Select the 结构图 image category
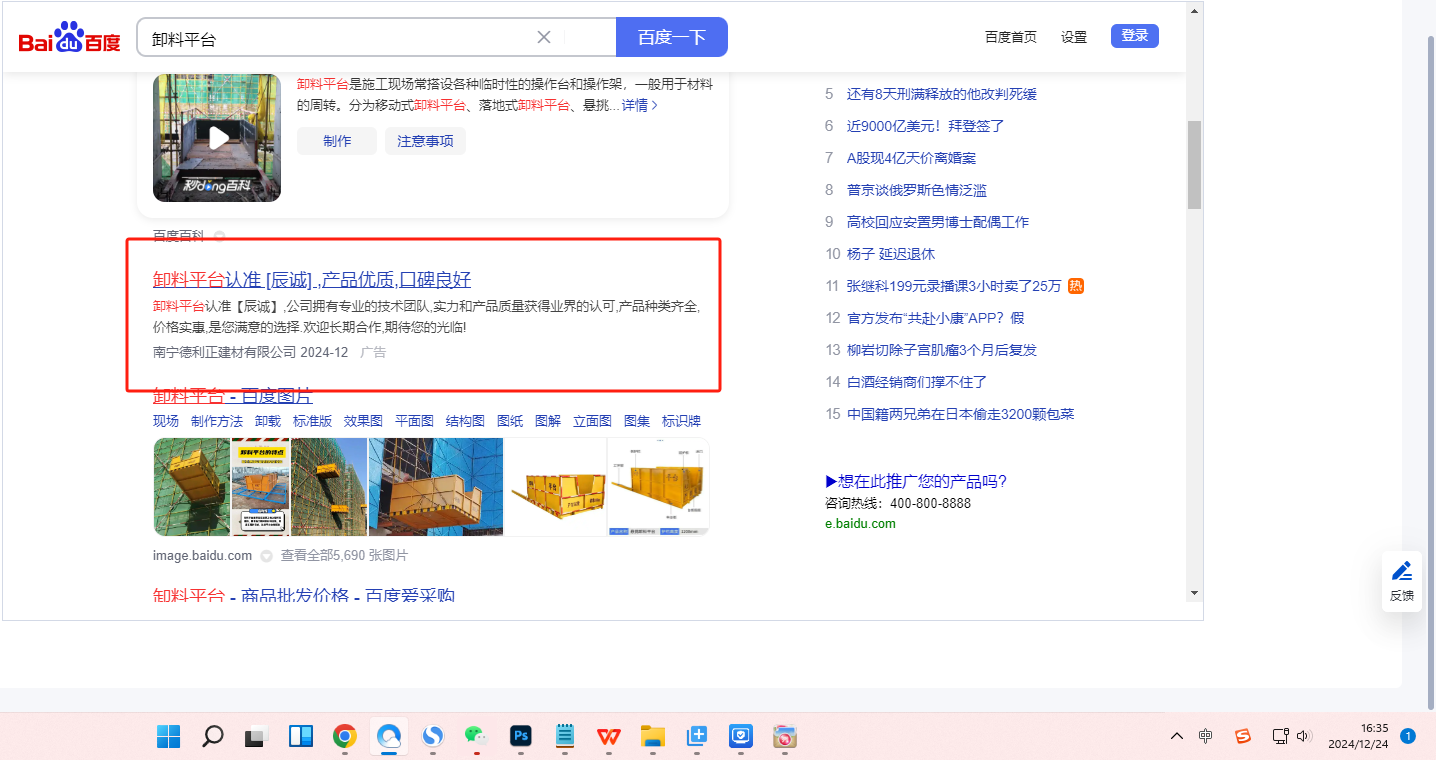This screenshot has width=1436, height=760. (x=465, y=421)
